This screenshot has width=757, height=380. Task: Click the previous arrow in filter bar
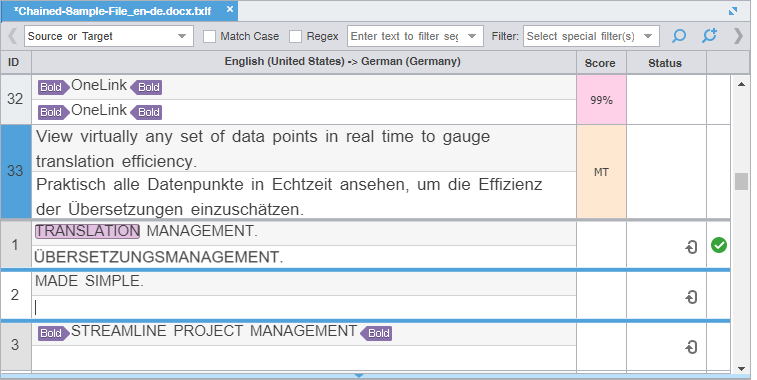[13, 36]
